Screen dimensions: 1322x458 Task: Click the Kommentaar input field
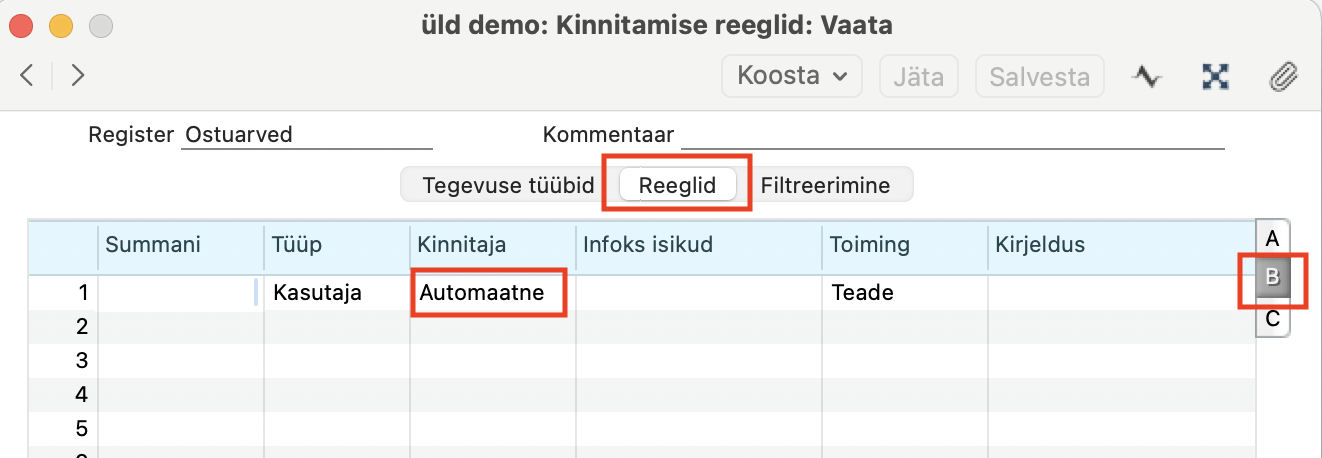point(953,135)
